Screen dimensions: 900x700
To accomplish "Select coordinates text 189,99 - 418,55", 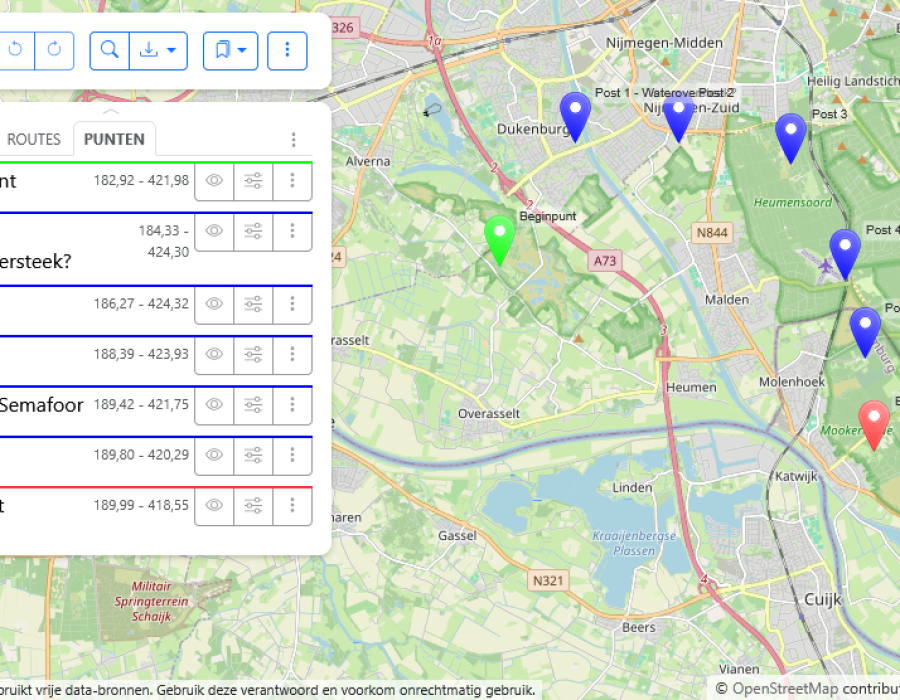I will [141, 505].
